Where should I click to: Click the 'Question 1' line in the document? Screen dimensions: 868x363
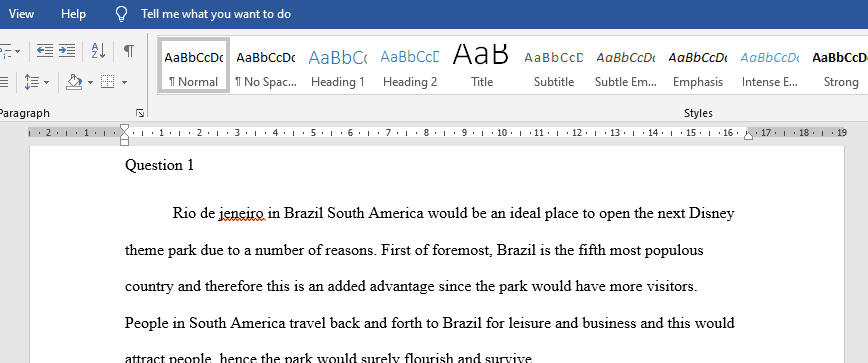point(159,165)
